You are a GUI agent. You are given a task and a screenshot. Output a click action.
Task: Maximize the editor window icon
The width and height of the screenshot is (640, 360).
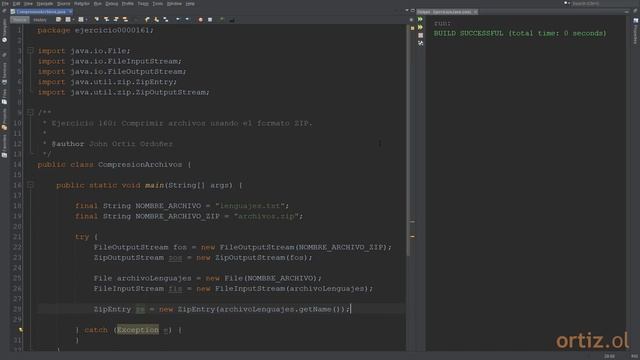[x=413, y=11]
